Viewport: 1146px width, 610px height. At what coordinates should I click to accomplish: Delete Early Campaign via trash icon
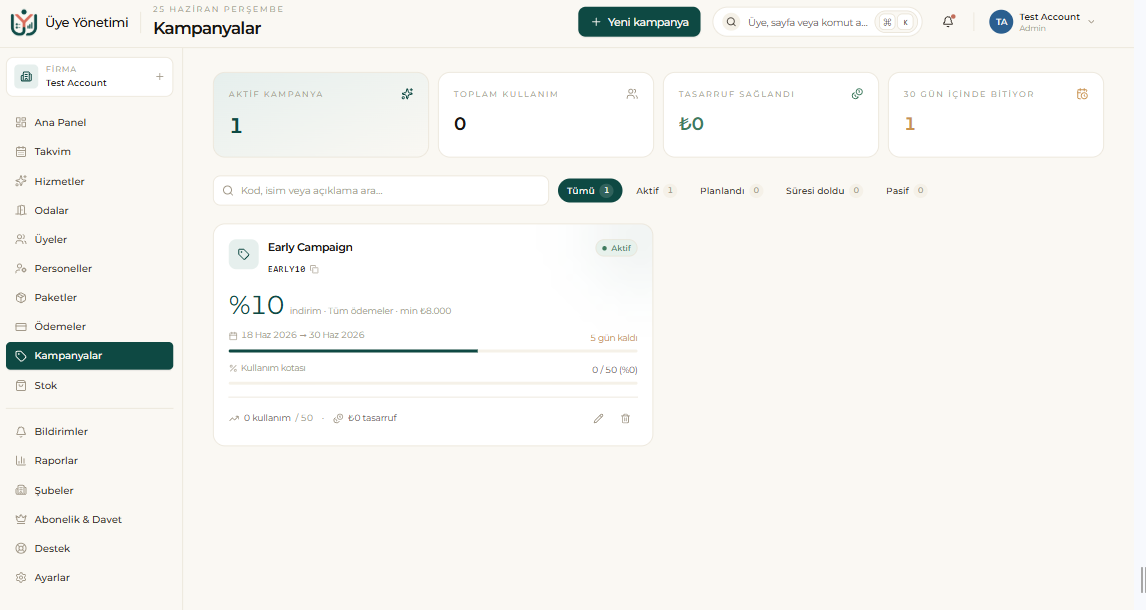click(x=626, y=419)
